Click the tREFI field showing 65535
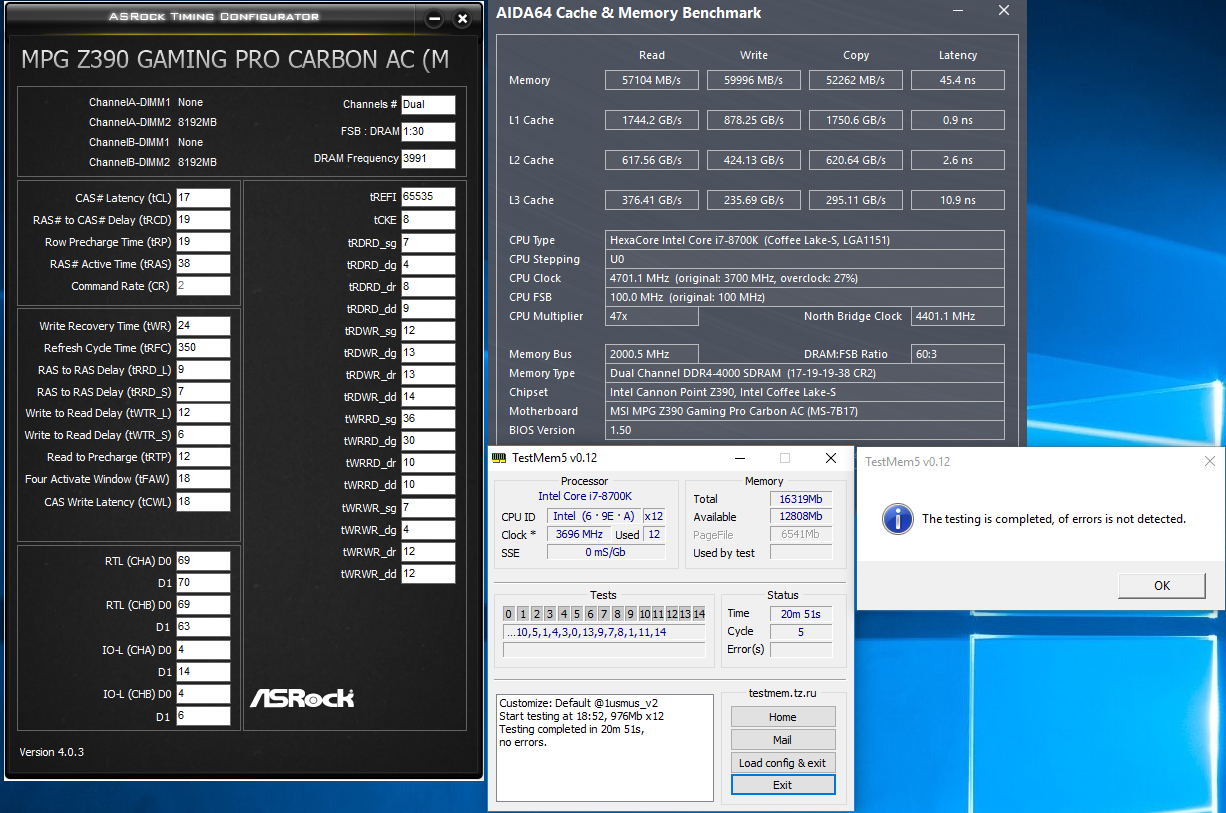The width and height of the screenshot is (1226, 813). click(x=428, y=197)
